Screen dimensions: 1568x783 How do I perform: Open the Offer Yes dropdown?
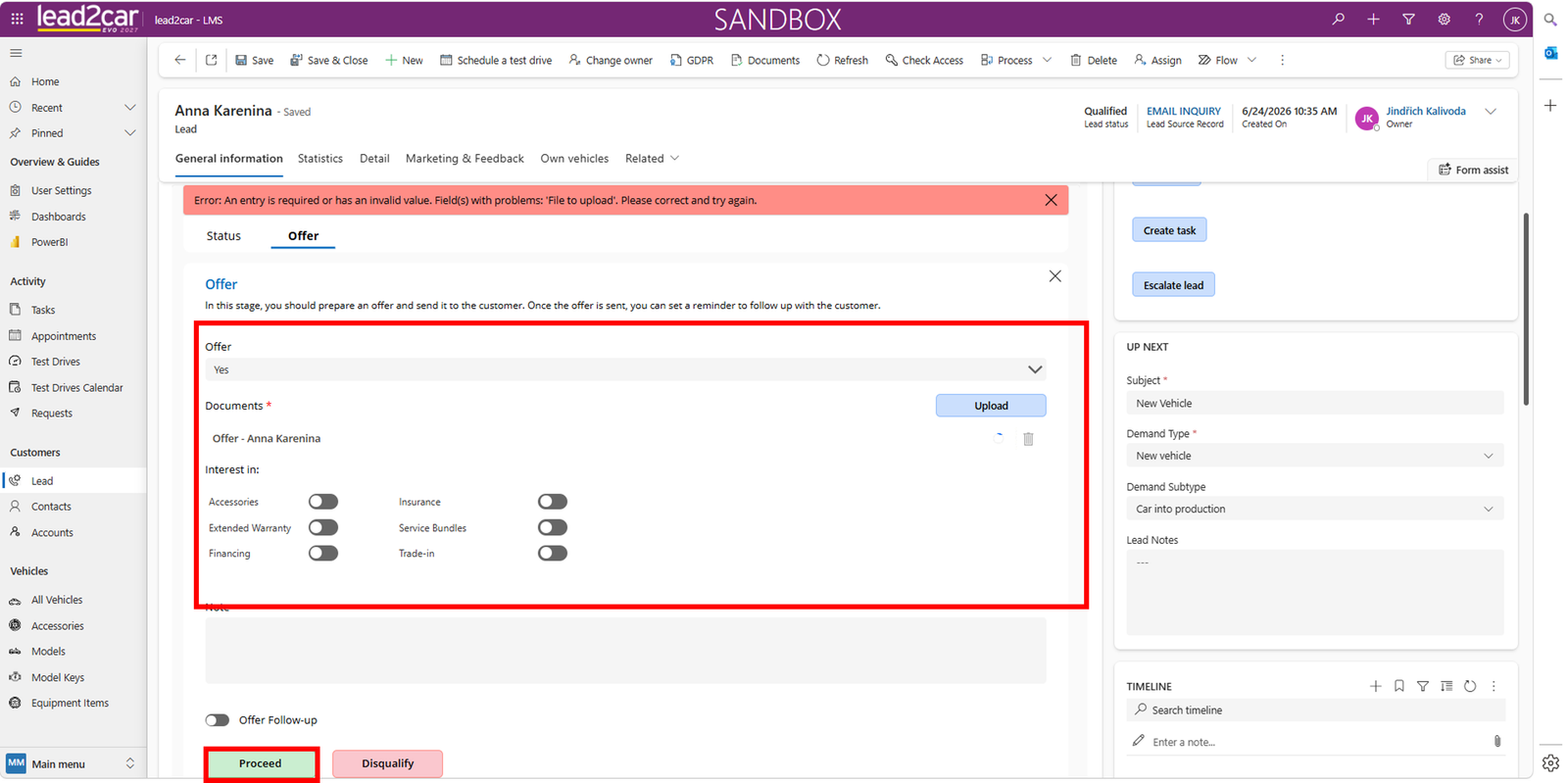[625, 369]
